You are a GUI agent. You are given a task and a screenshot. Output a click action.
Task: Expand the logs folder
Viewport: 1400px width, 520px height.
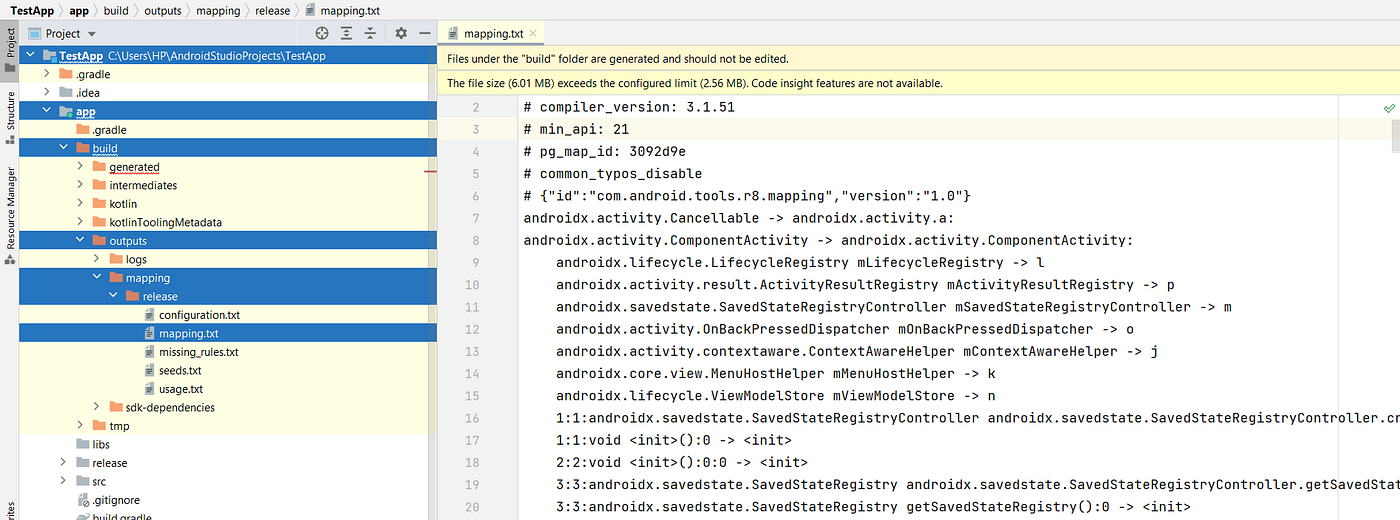(x=97, y=259)
